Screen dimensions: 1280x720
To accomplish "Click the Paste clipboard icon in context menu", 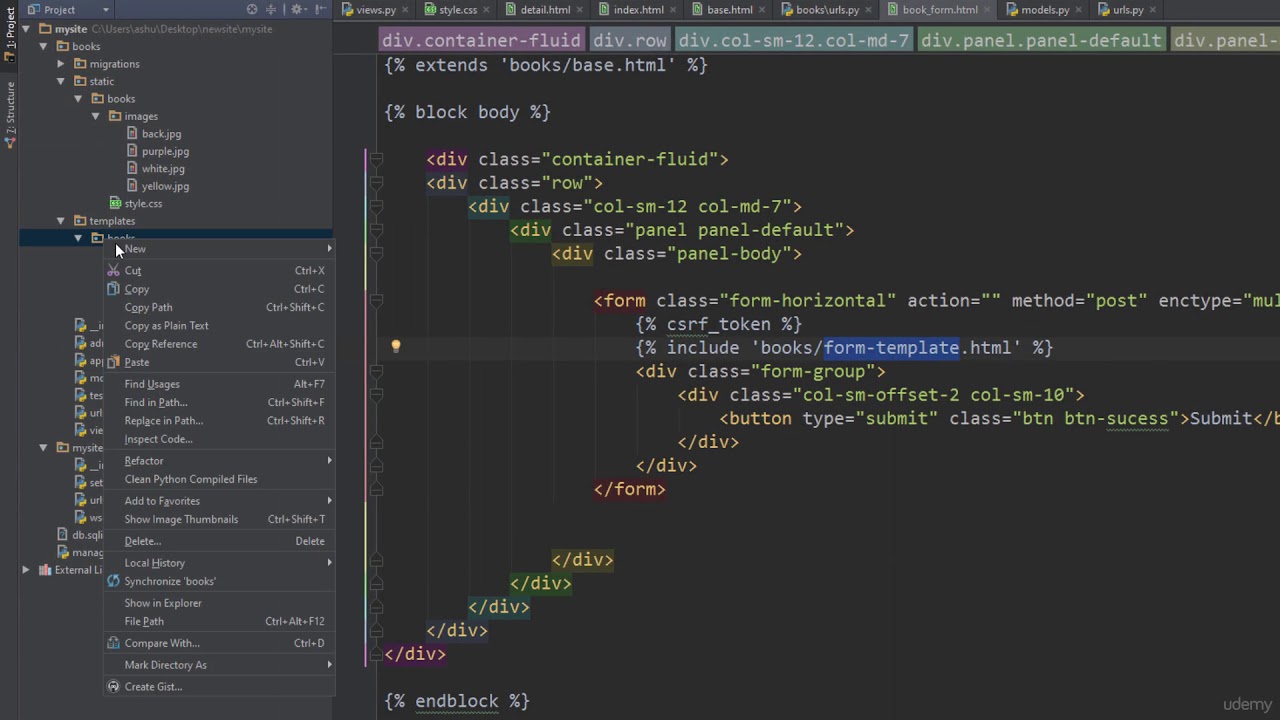I will pos(113,362).
